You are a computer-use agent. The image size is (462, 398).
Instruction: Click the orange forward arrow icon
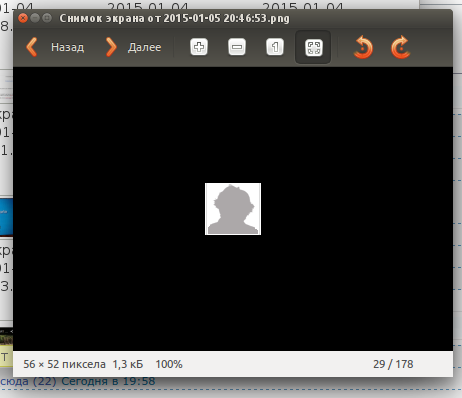click(111, 47)
